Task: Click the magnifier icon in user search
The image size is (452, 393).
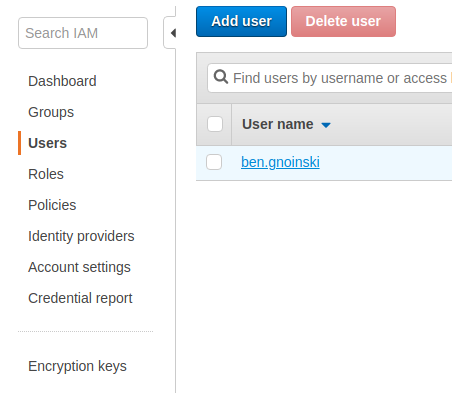Action: [x=221, y=77]
